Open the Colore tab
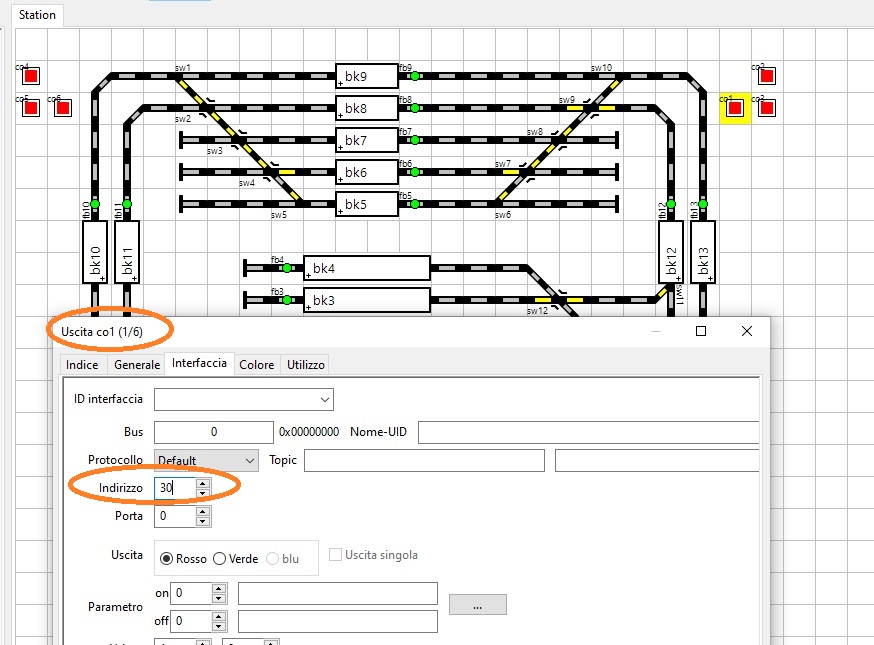 [x=256, y=365]
